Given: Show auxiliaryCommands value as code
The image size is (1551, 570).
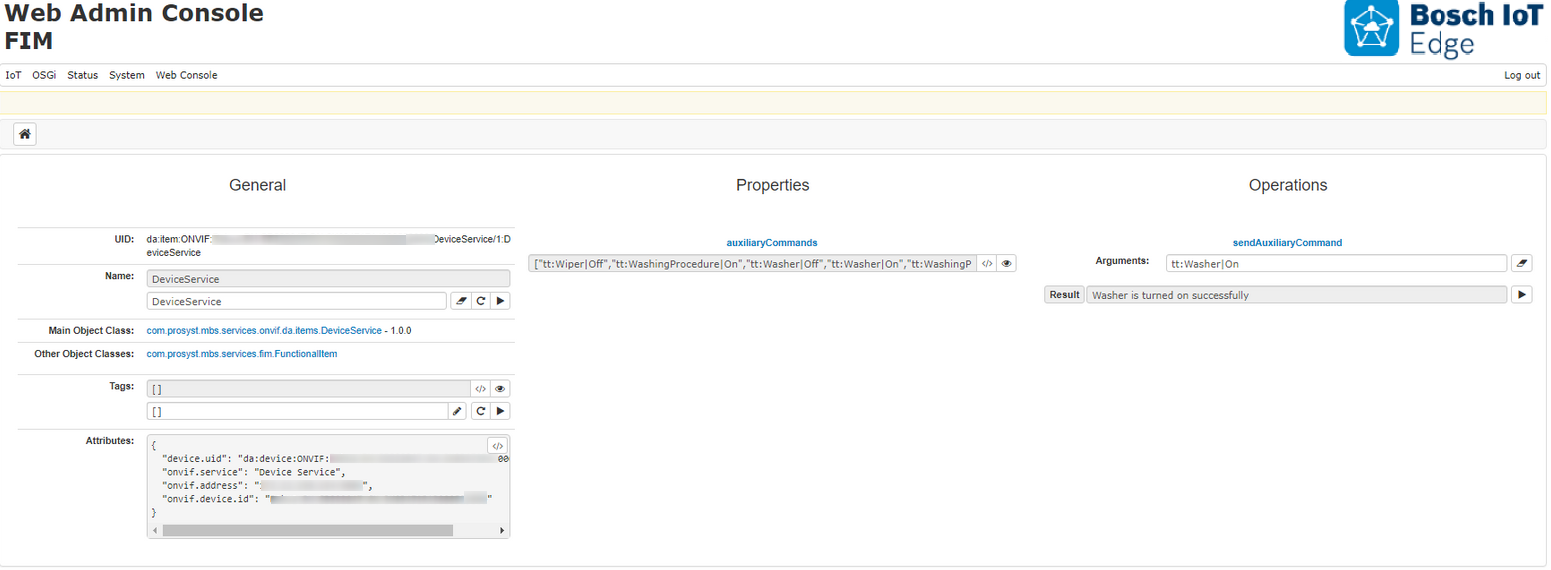Looking at the screenshot, I should tap(987, 264).
